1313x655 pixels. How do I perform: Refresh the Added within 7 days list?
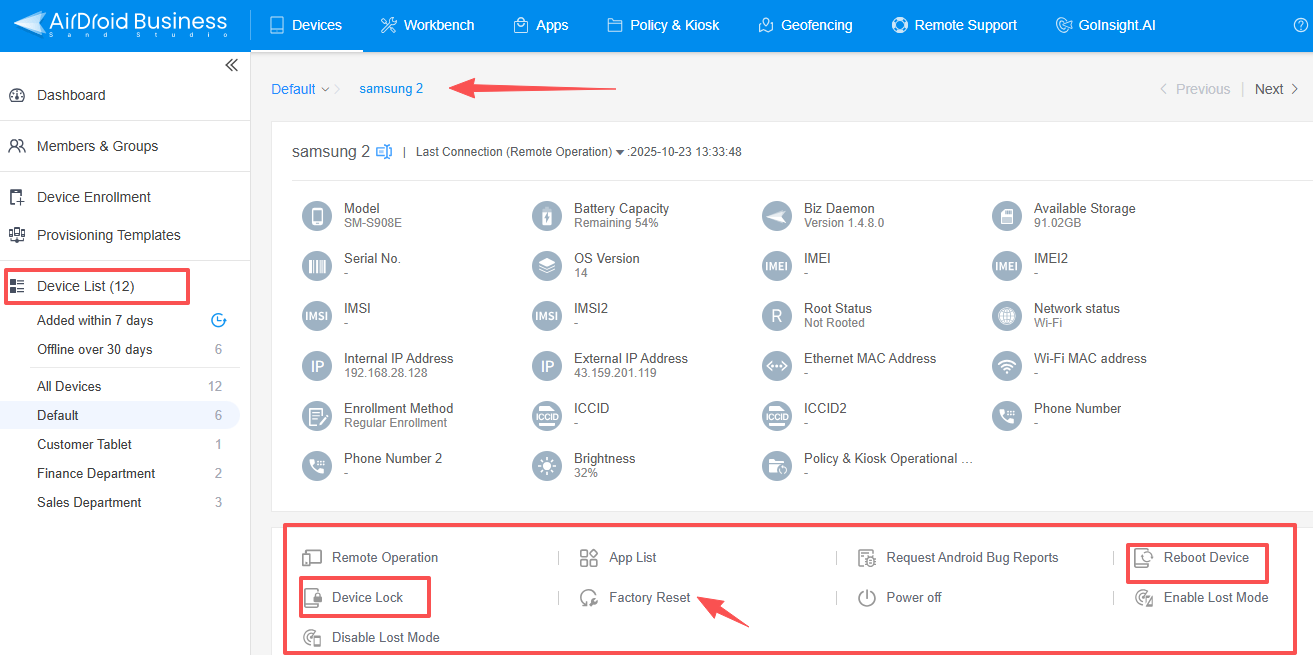218,320
